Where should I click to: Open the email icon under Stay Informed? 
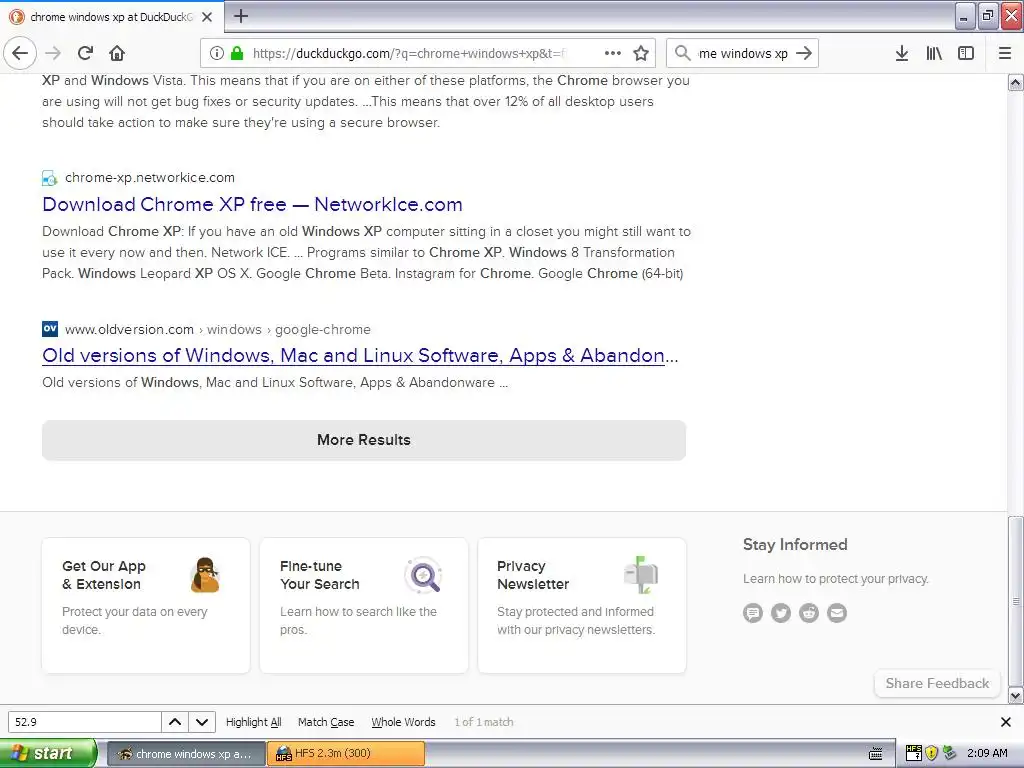(837, 613)
